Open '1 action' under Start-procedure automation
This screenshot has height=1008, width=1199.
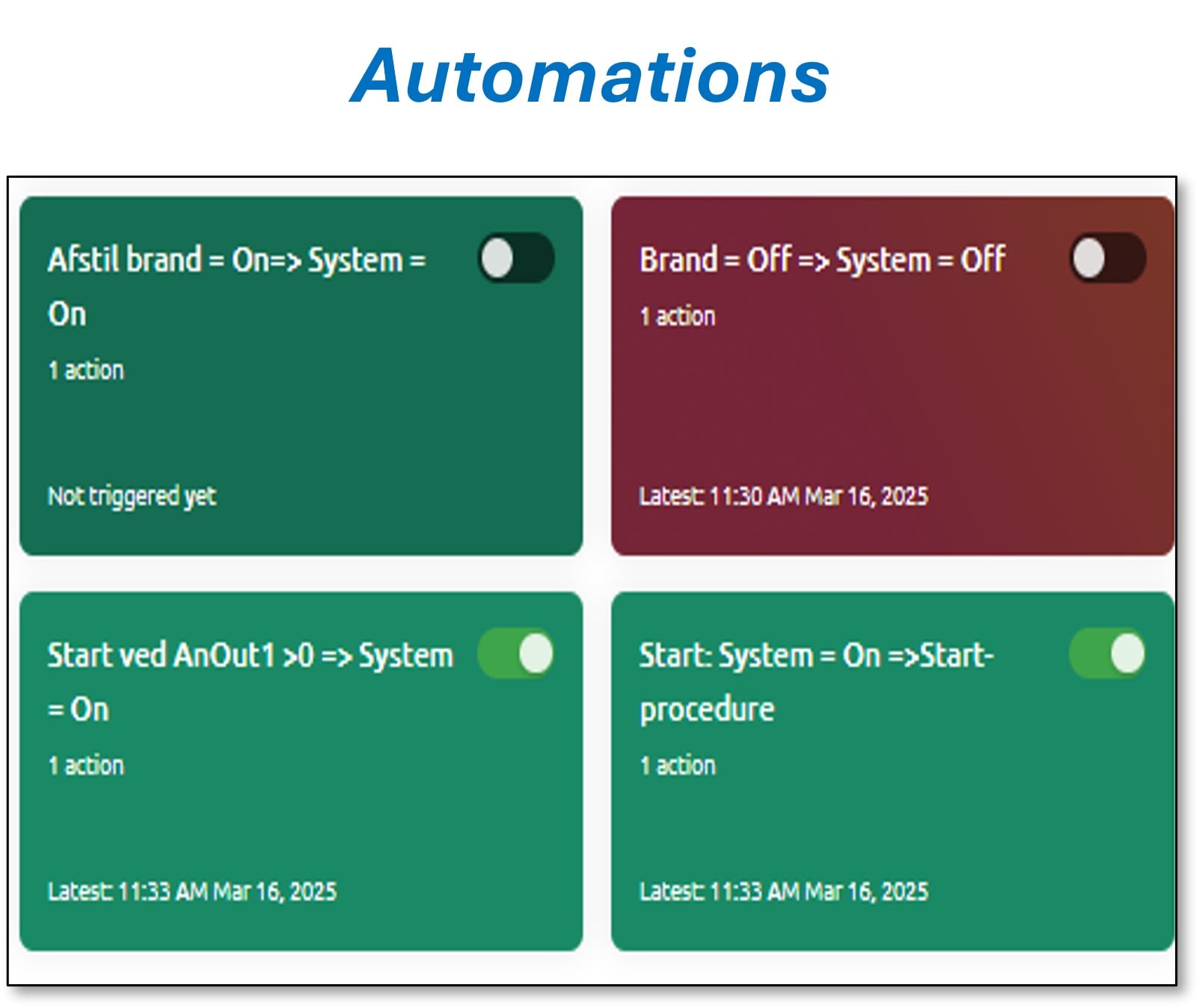(678, 766)
